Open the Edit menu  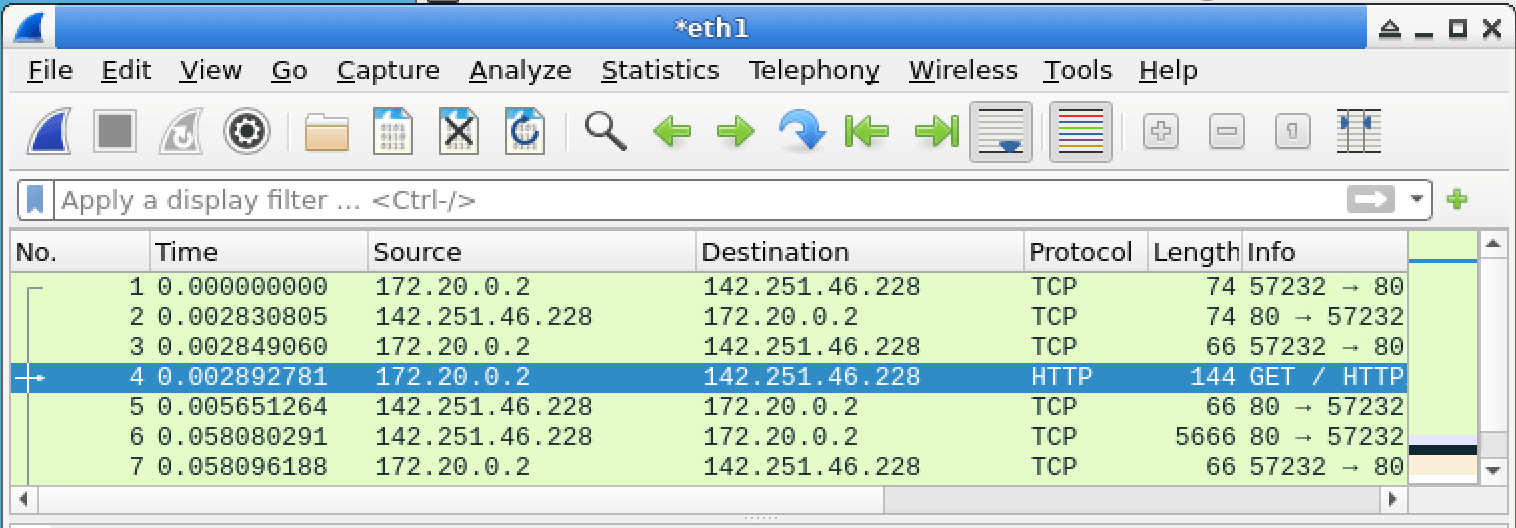pyautogui.click(x=126, y=70)
